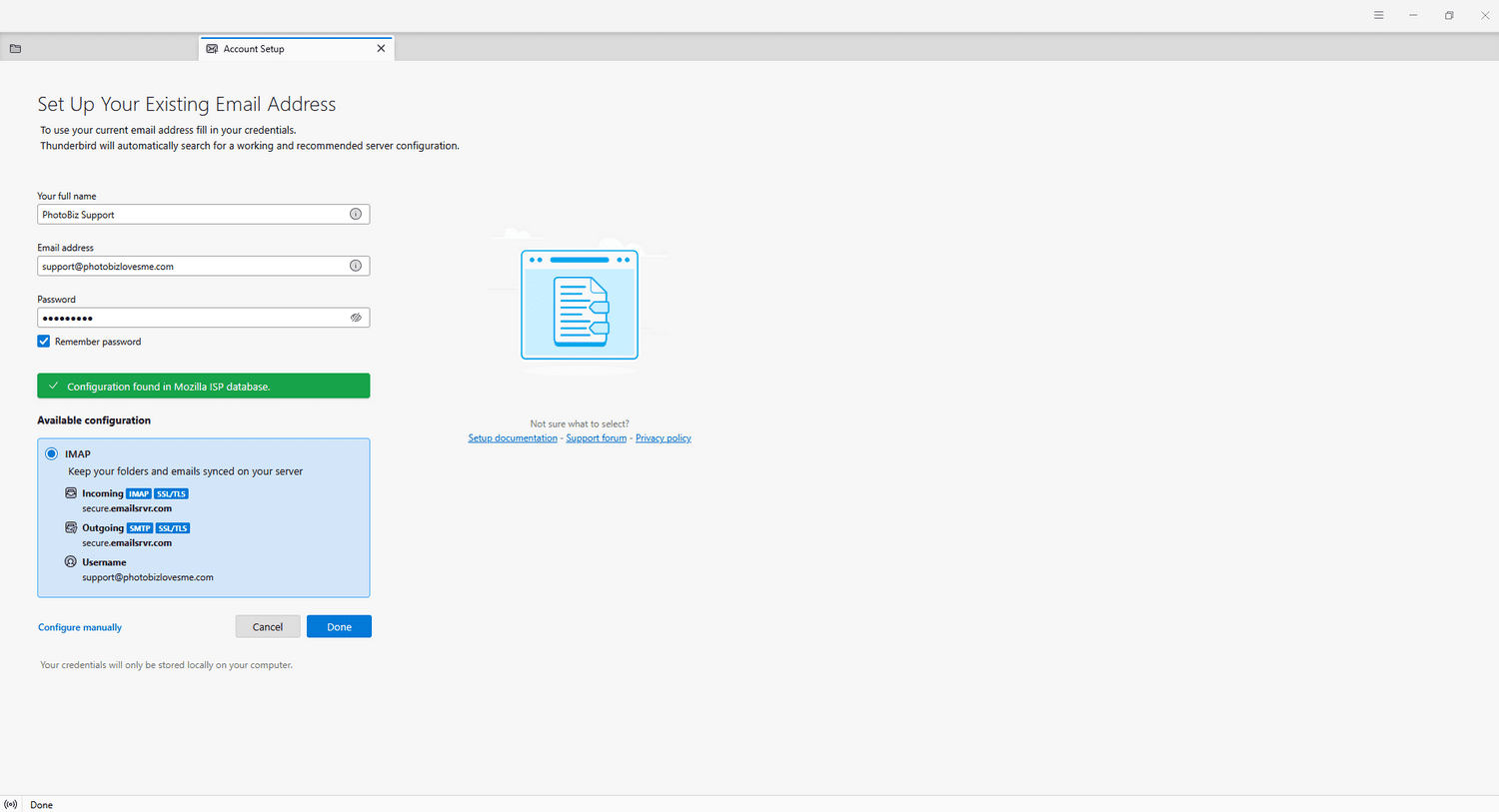This screenshot has height=812, width=1499.
Task: Click the Set Up Your Existing Email Address heading
Action: point(187,104)
